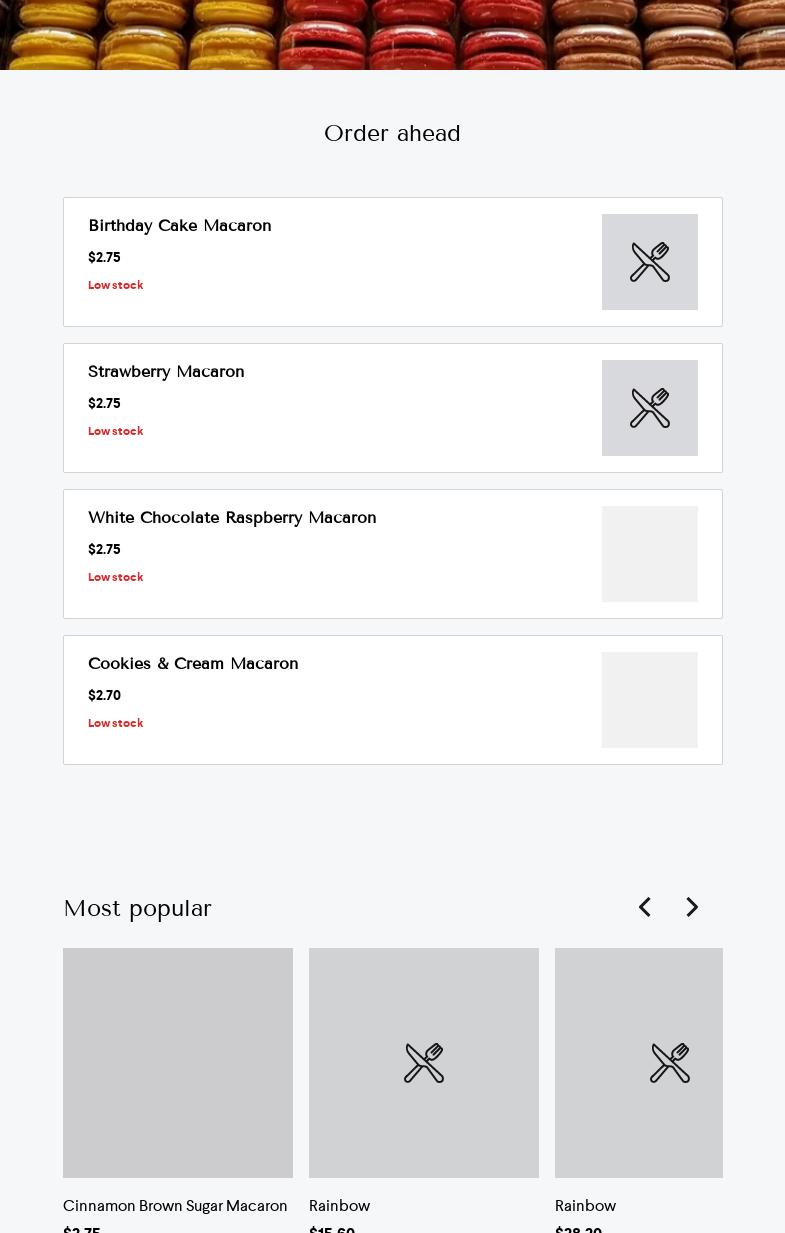Open White Chocolate Raspberry Macaron image placeholder
The height and width of the screenshot is (1233, 785).
650,554
